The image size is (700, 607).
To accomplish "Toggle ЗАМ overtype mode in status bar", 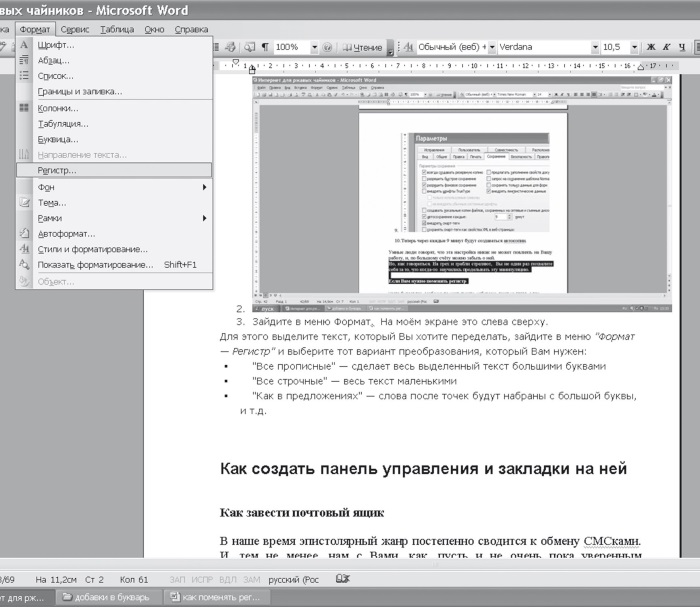I will point(252,579).
